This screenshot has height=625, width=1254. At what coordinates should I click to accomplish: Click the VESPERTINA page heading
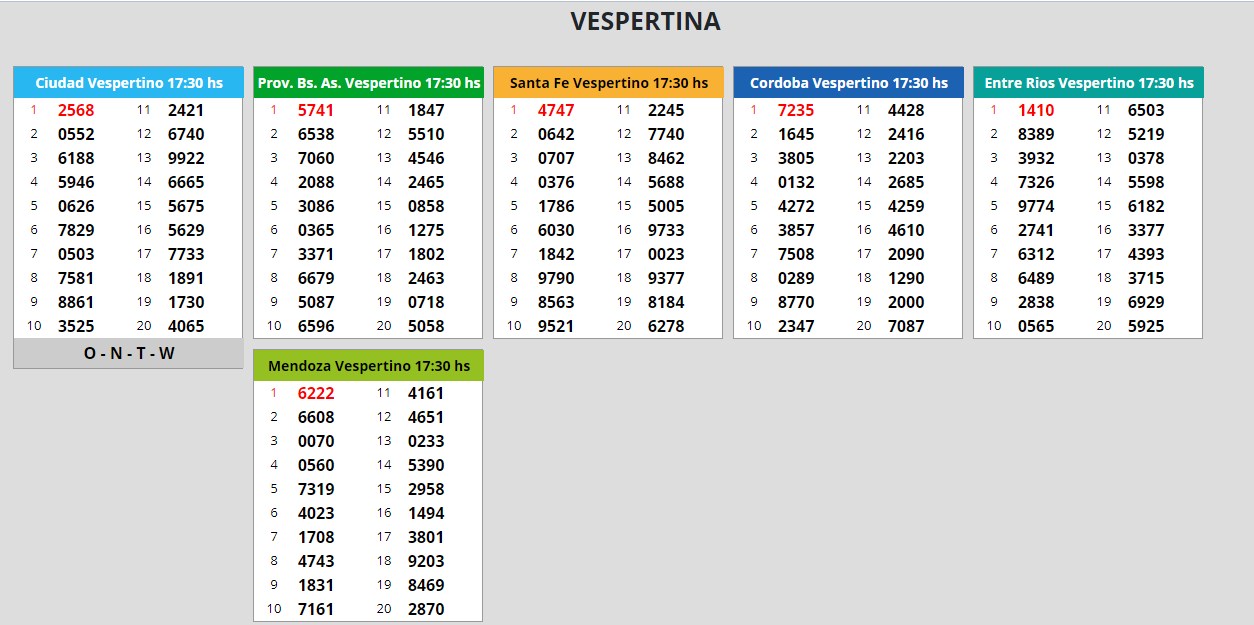pyautogui.click(x=645, y=21)
